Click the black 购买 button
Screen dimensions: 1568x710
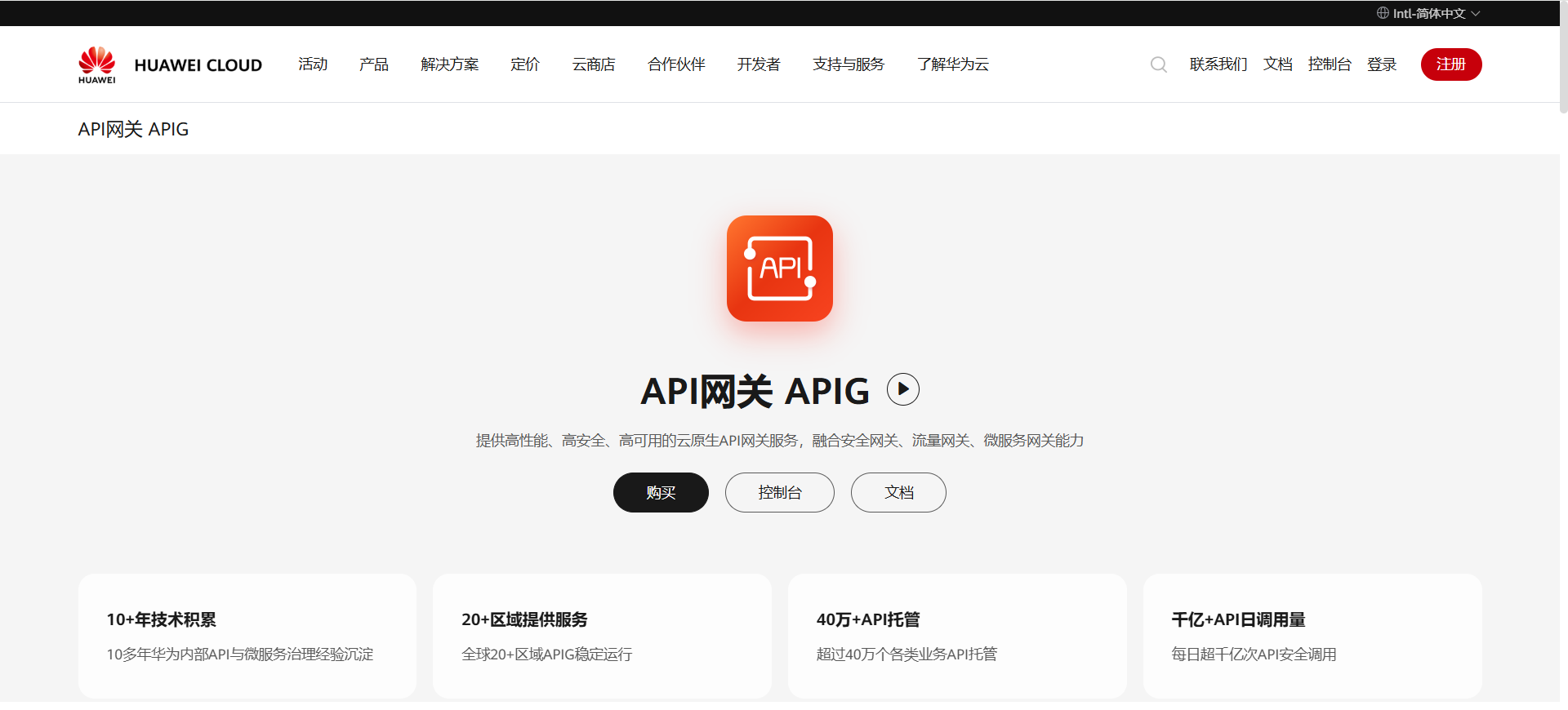point(661,493)
